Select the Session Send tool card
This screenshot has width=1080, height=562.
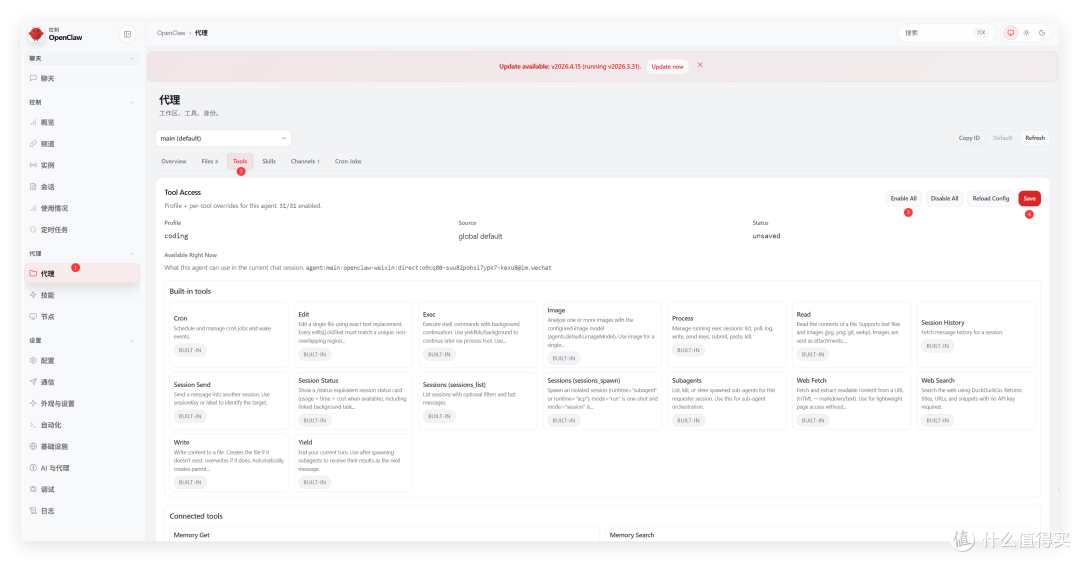[228, 401]
